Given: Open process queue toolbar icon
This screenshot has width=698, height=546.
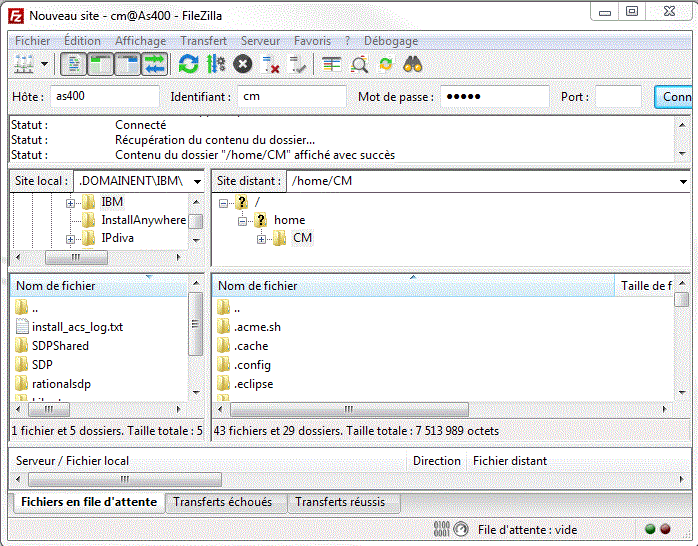Looking at the screenshot, I should coord(216,64).
